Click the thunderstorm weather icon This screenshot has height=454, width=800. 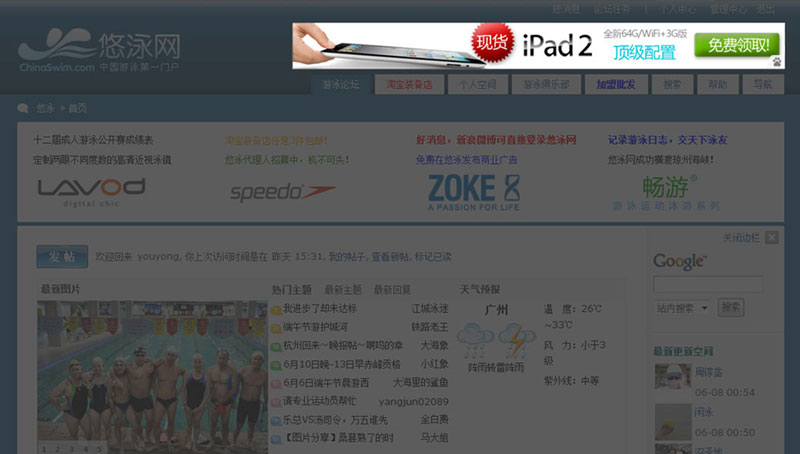[x=517, y=341]
